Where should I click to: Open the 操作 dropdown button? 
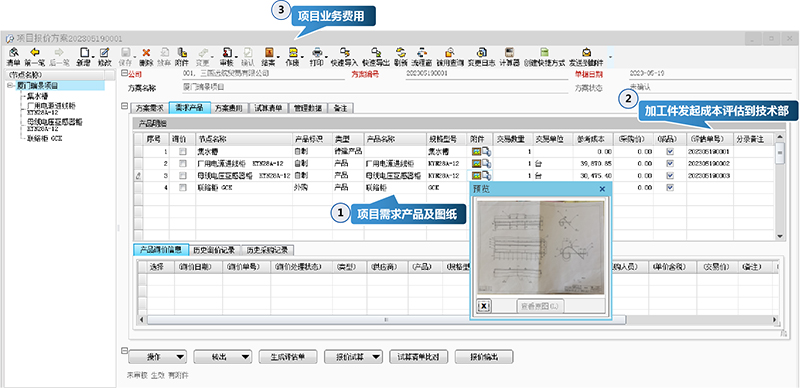157,356
